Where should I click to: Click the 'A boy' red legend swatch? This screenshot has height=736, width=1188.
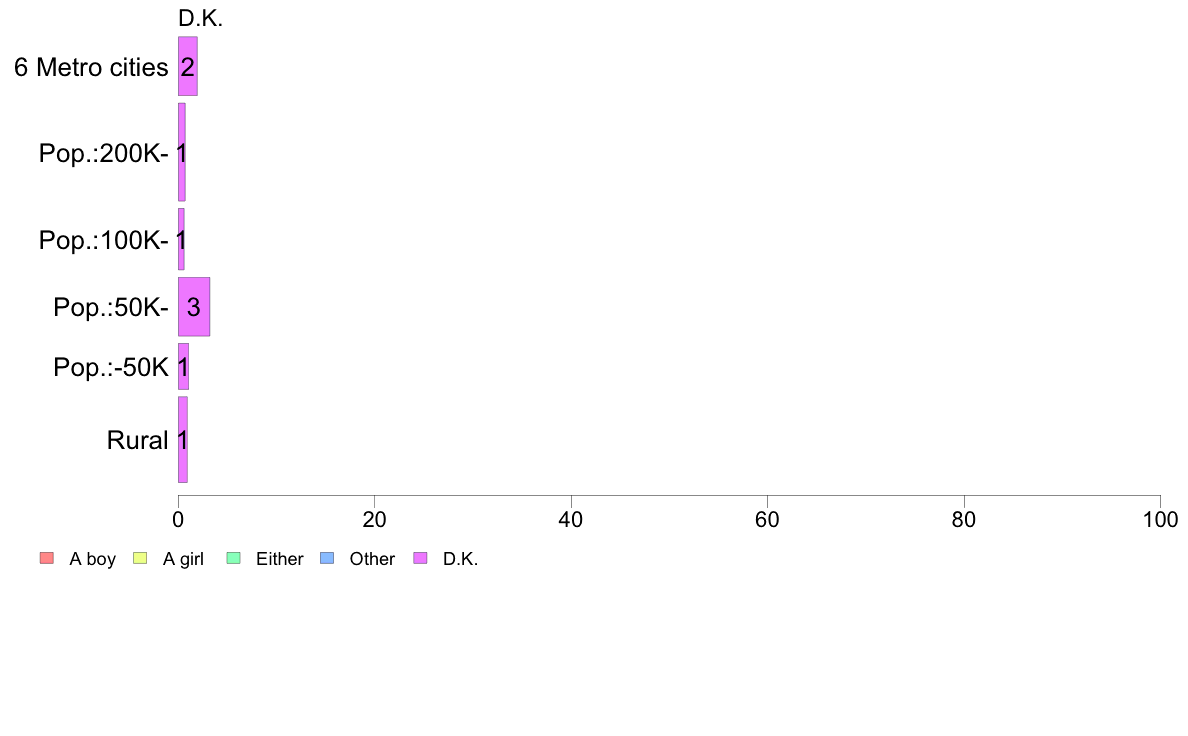coord(47,559)
